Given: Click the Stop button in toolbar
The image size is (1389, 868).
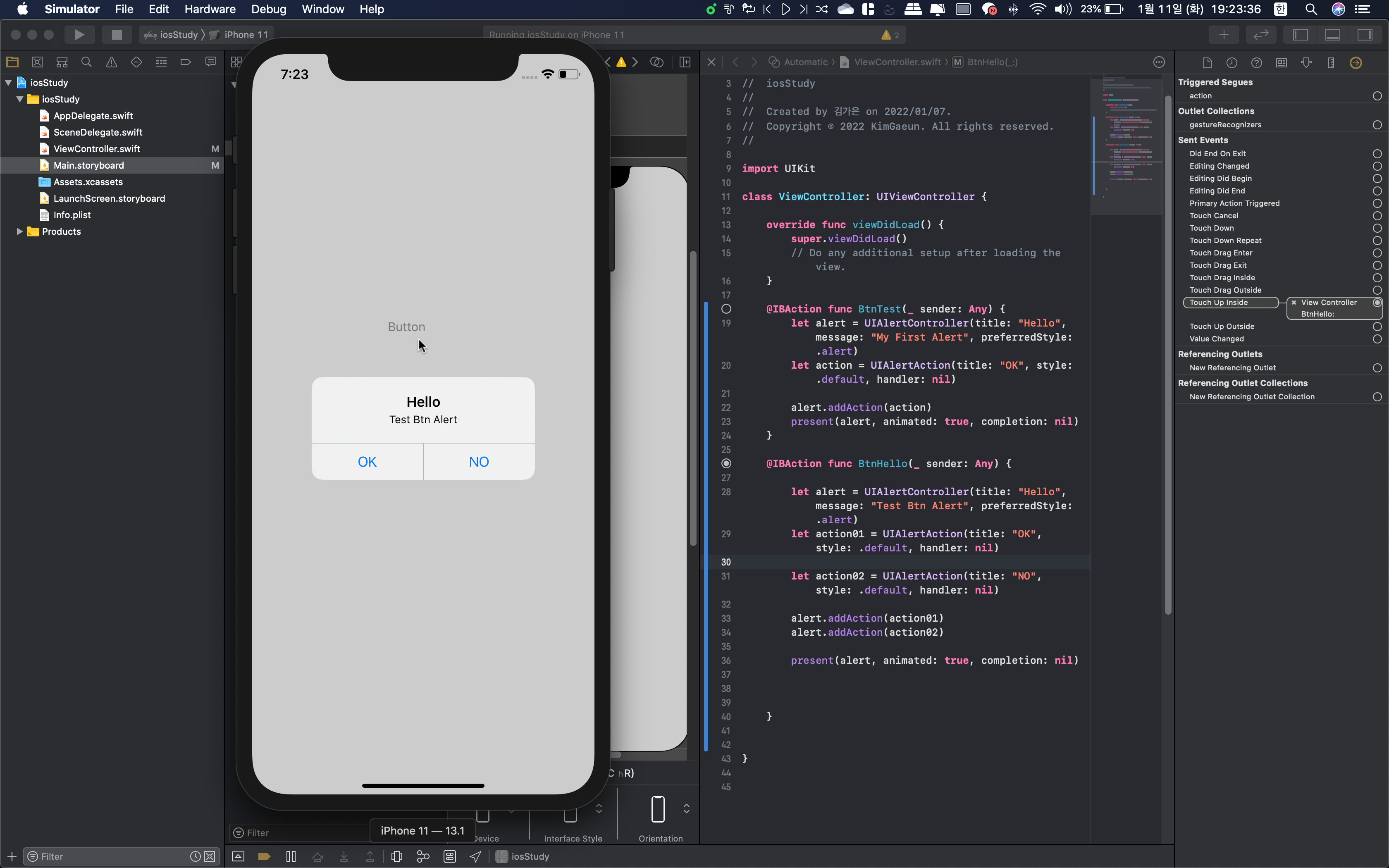Looking at the screenshot, I should coord(117,34).
